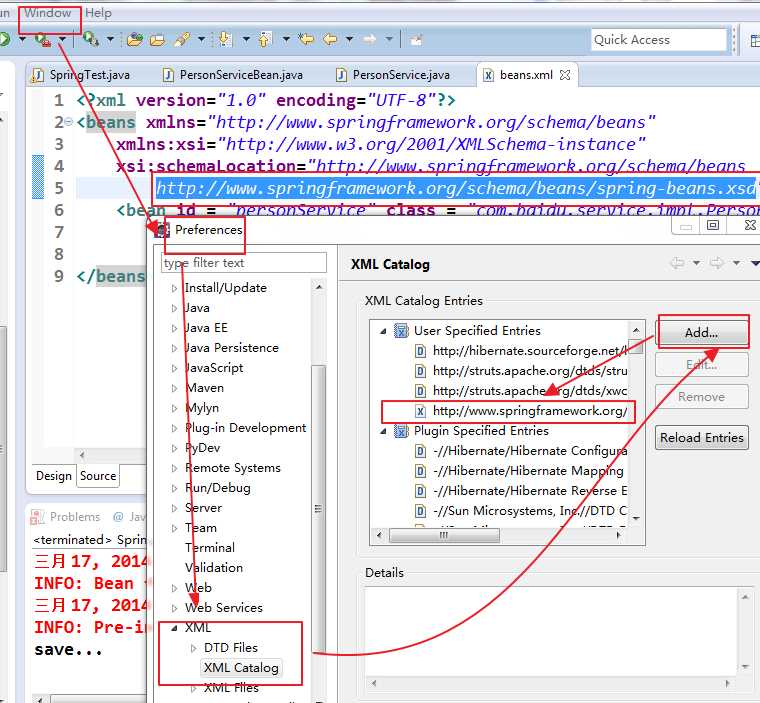
Task: Click the type filter text field
Action: [x=244, y=263]
